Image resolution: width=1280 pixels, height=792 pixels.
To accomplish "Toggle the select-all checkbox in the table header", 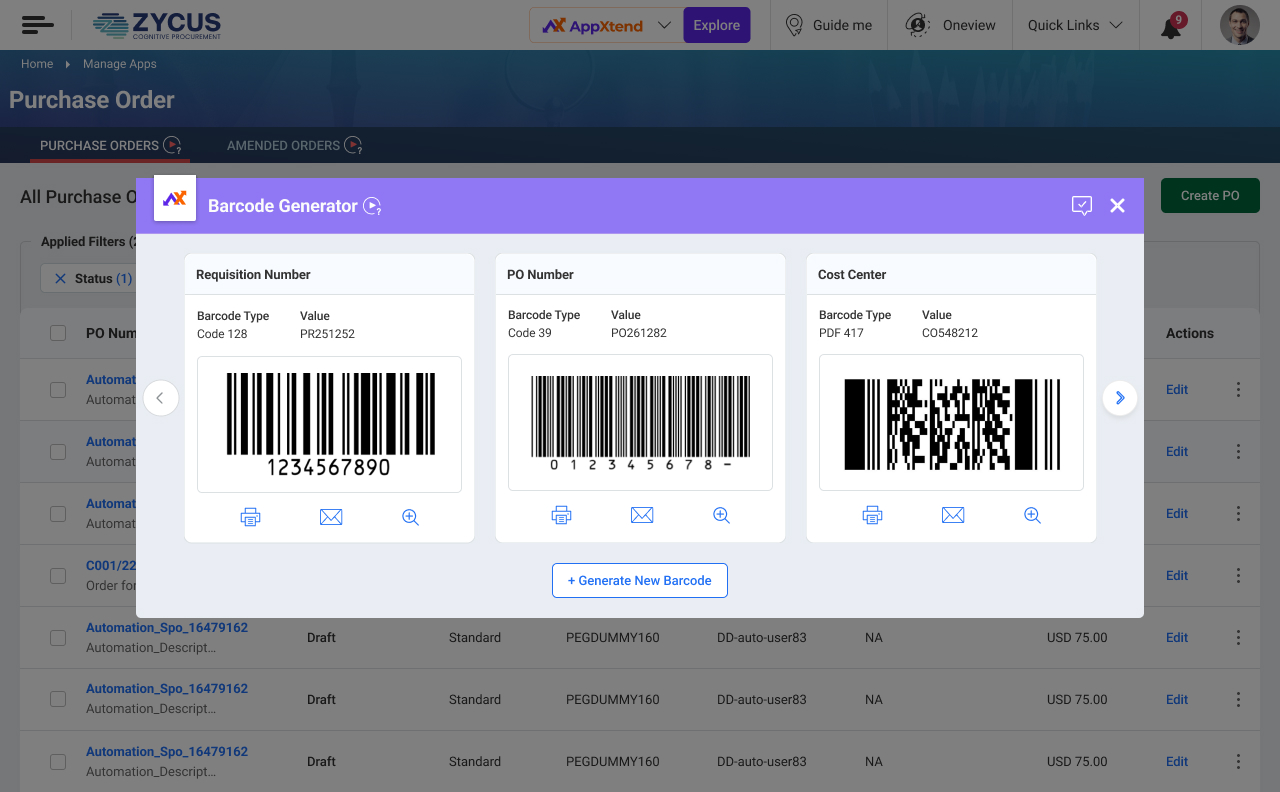I will 58,333.
